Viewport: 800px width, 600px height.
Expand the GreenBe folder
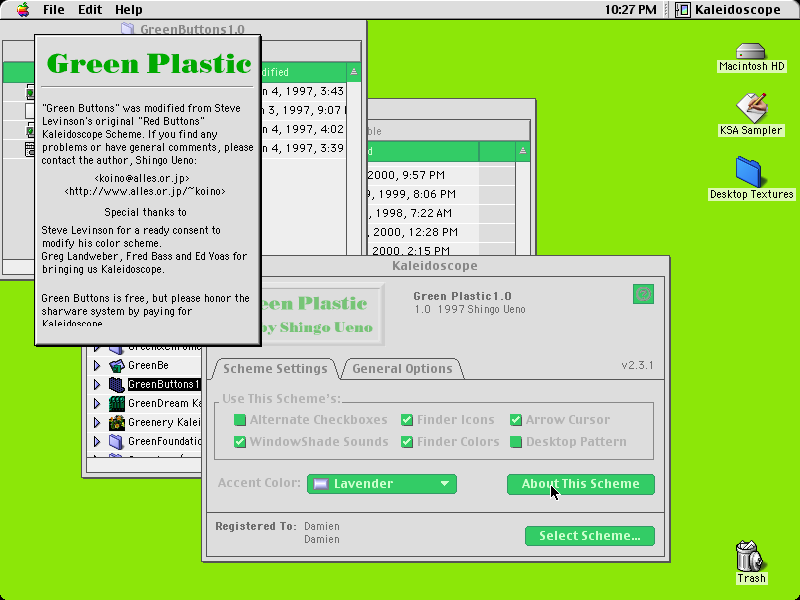tap(96, 365)
